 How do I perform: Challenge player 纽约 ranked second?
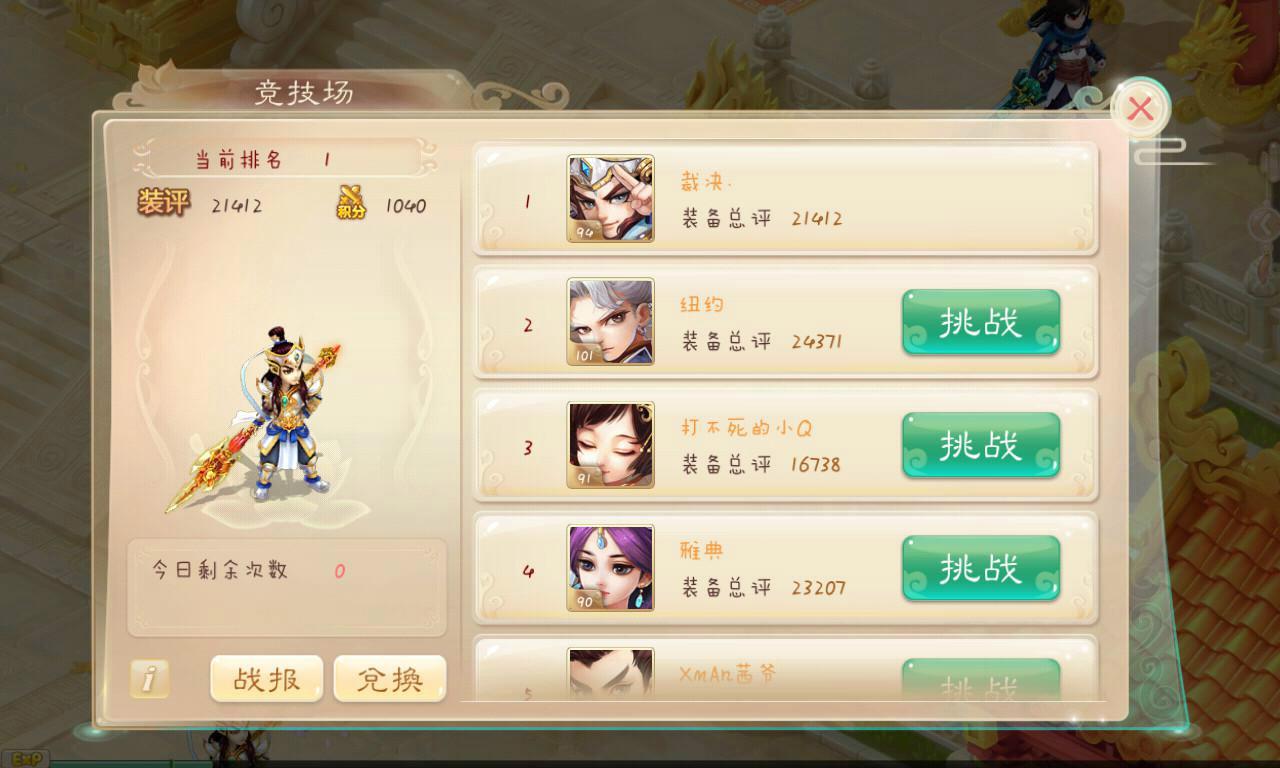pyautogui.click(x=981, y=322)
